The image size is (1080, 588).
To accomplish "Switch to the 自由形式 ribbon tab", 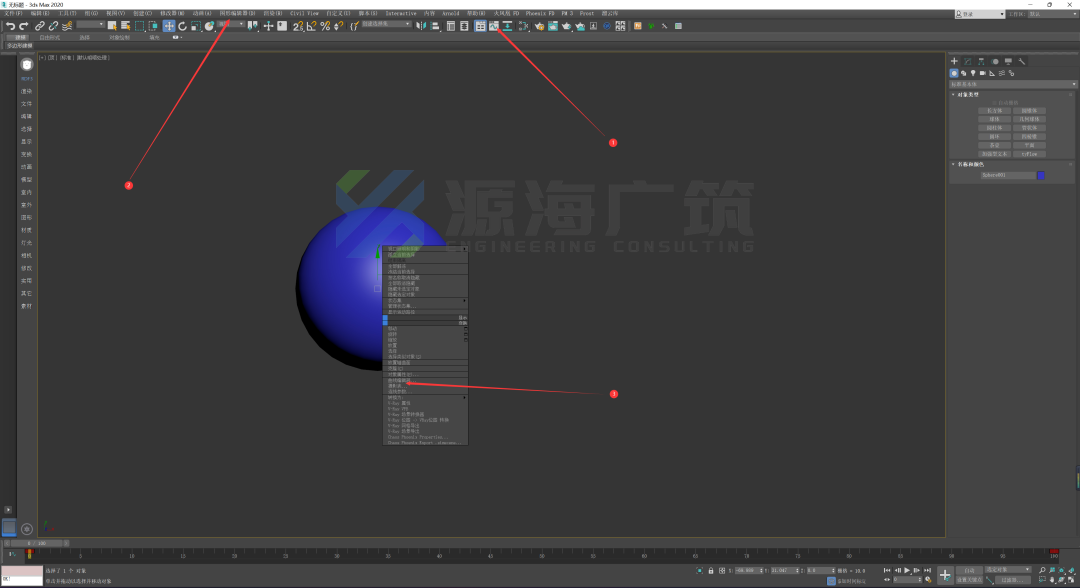I will pos(50,37).
